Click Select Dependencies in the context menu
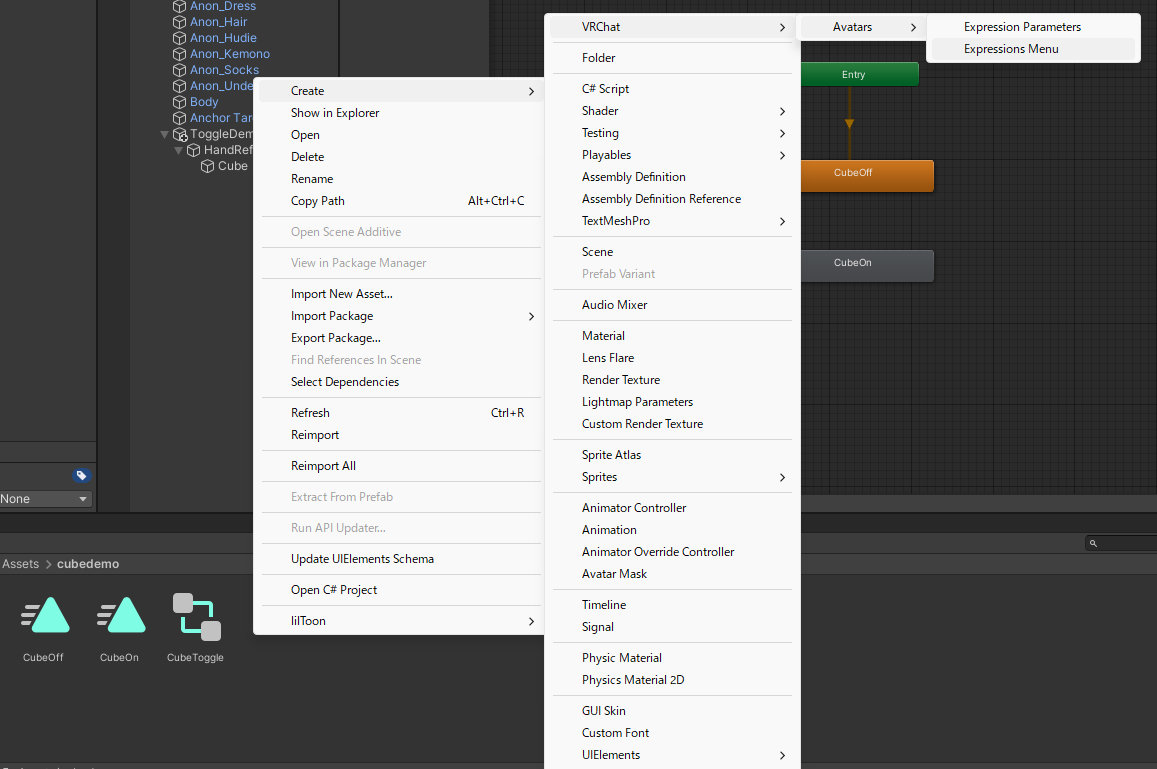The height and width of the screenshot is (769, 1157). (401, 382)
